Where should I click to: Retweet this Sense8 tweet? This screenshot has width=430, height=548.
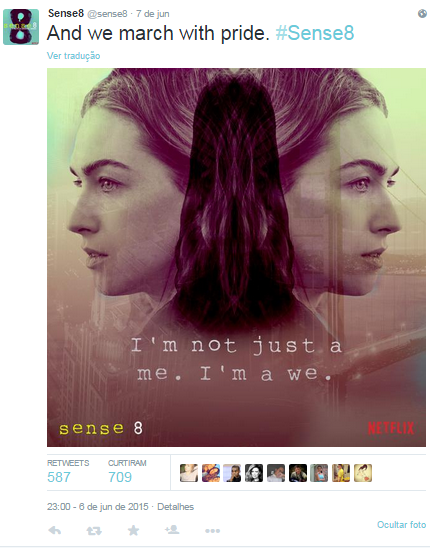pyautogui.click(x=94, y=531)
